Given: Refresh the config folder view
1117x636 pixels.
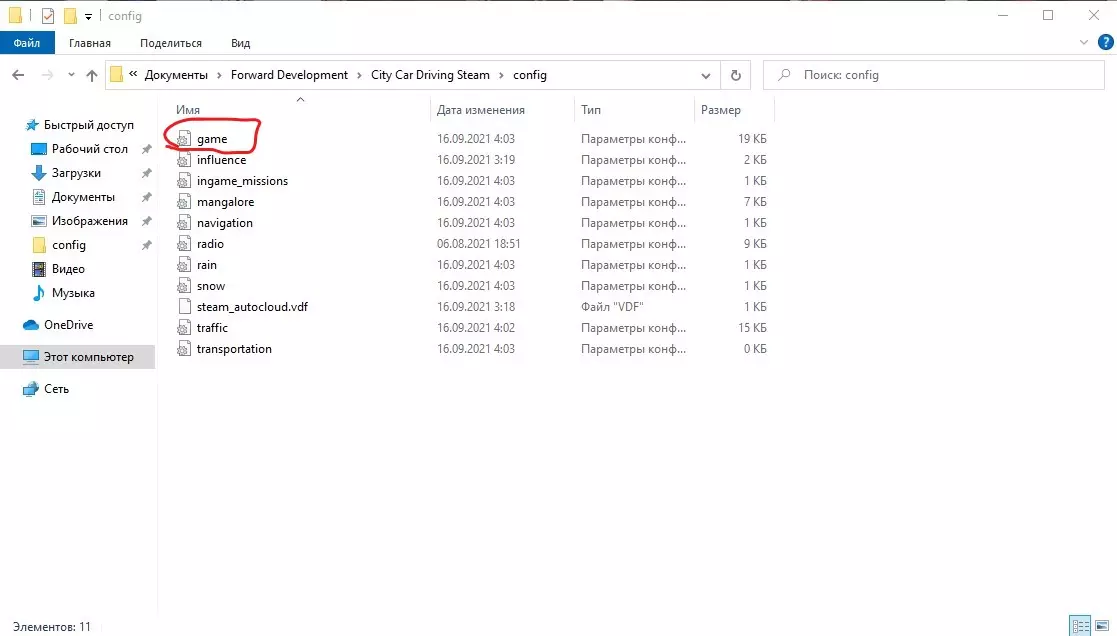Looking at the screenshot, I should [736, 75].
